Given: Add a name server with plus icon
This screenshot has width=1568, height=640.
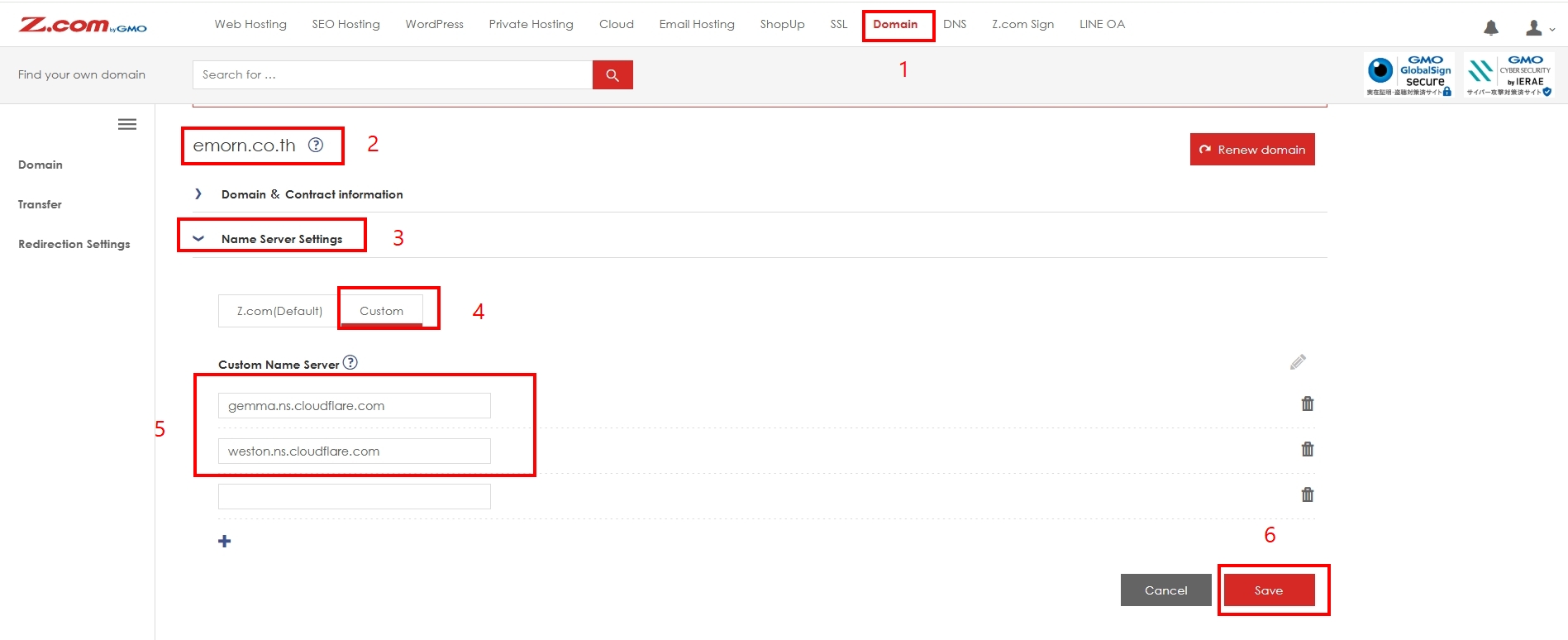Looking at the screenshot, I should pos(224,541).
